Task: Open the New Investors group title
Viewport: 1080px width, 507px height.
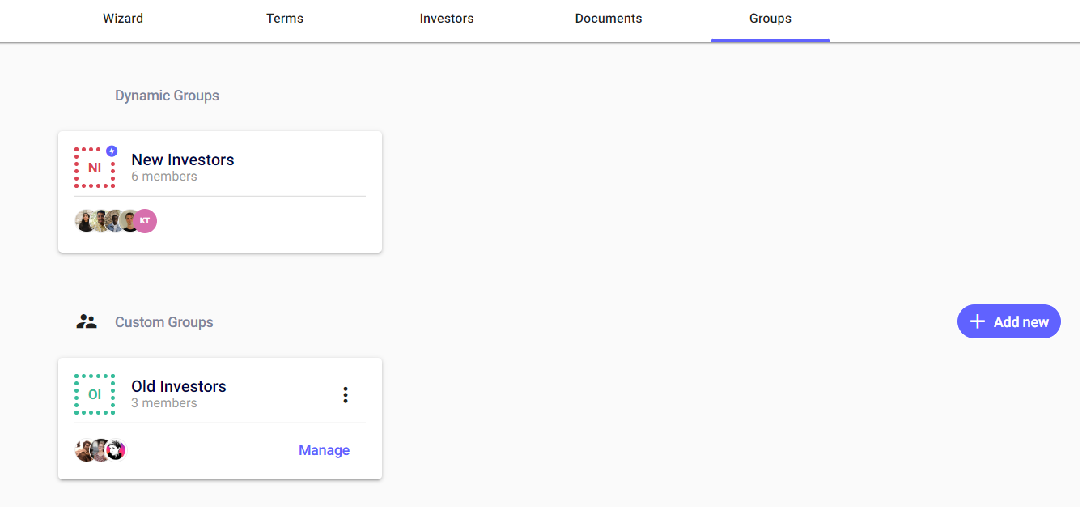Action: point(183,160)
